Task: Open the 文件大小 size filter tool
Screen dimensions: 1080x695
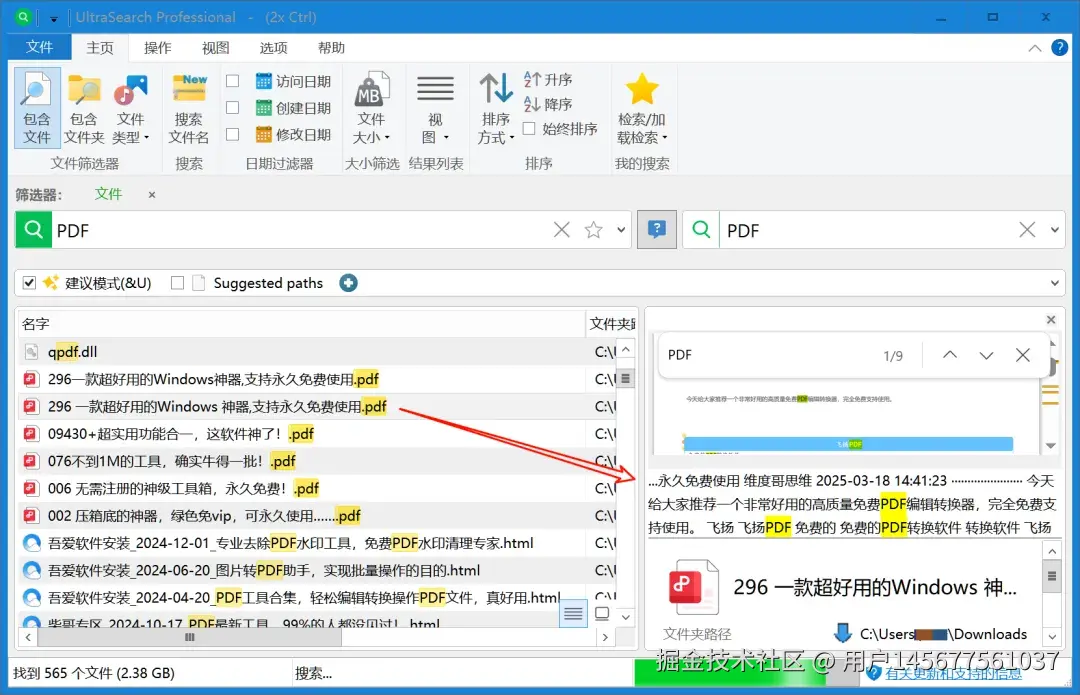Action: pos(373,105)
